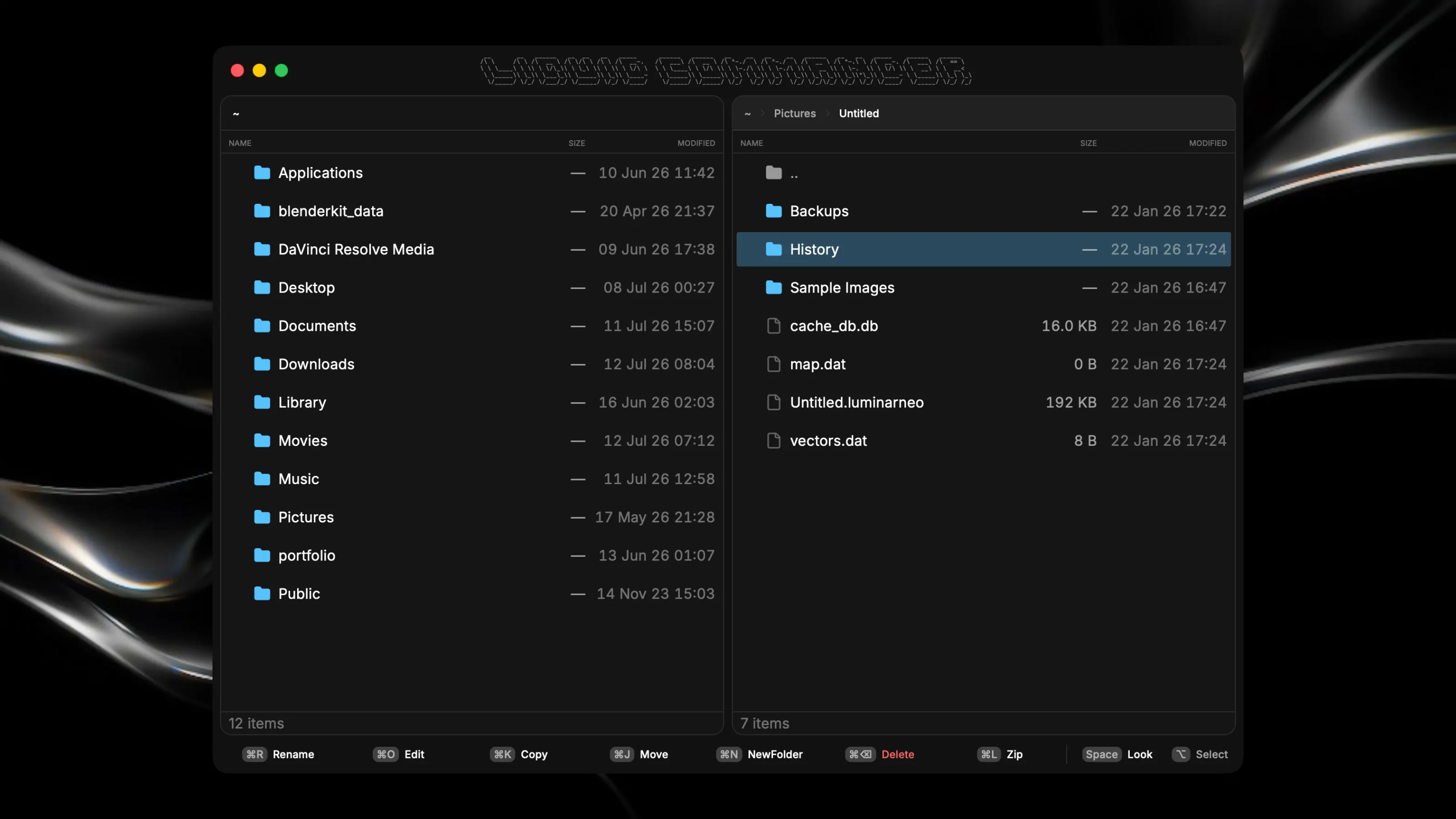Select the Documents folder icon
This screenshot has height=819, width=1456.
click(x=262, y=326)
